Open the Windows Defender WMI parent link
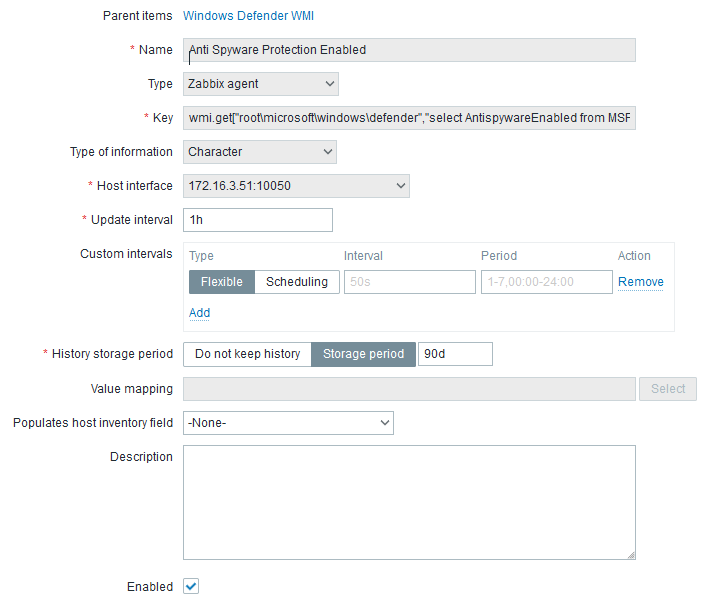This screenshot has height=601, width=720. click(248, 16)
